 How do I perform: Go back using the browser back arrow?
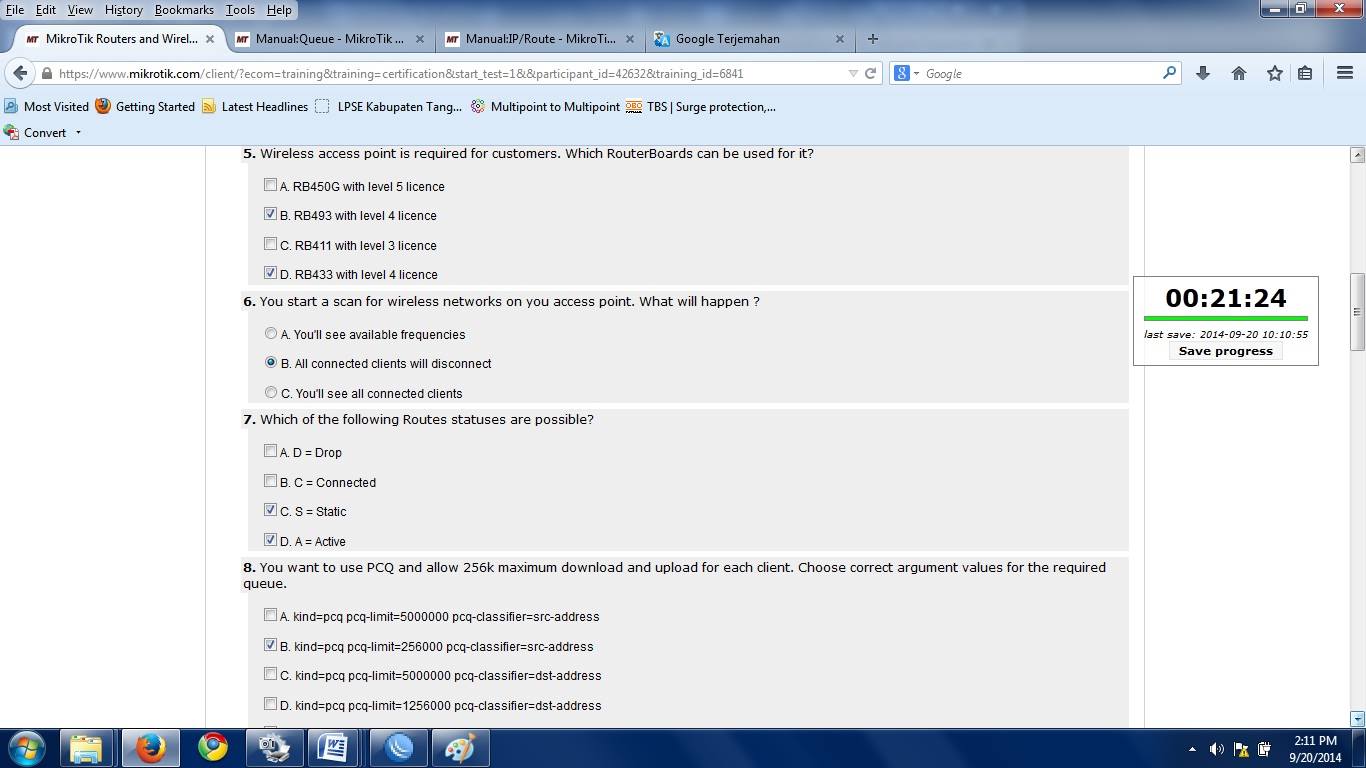click(20, 73)
